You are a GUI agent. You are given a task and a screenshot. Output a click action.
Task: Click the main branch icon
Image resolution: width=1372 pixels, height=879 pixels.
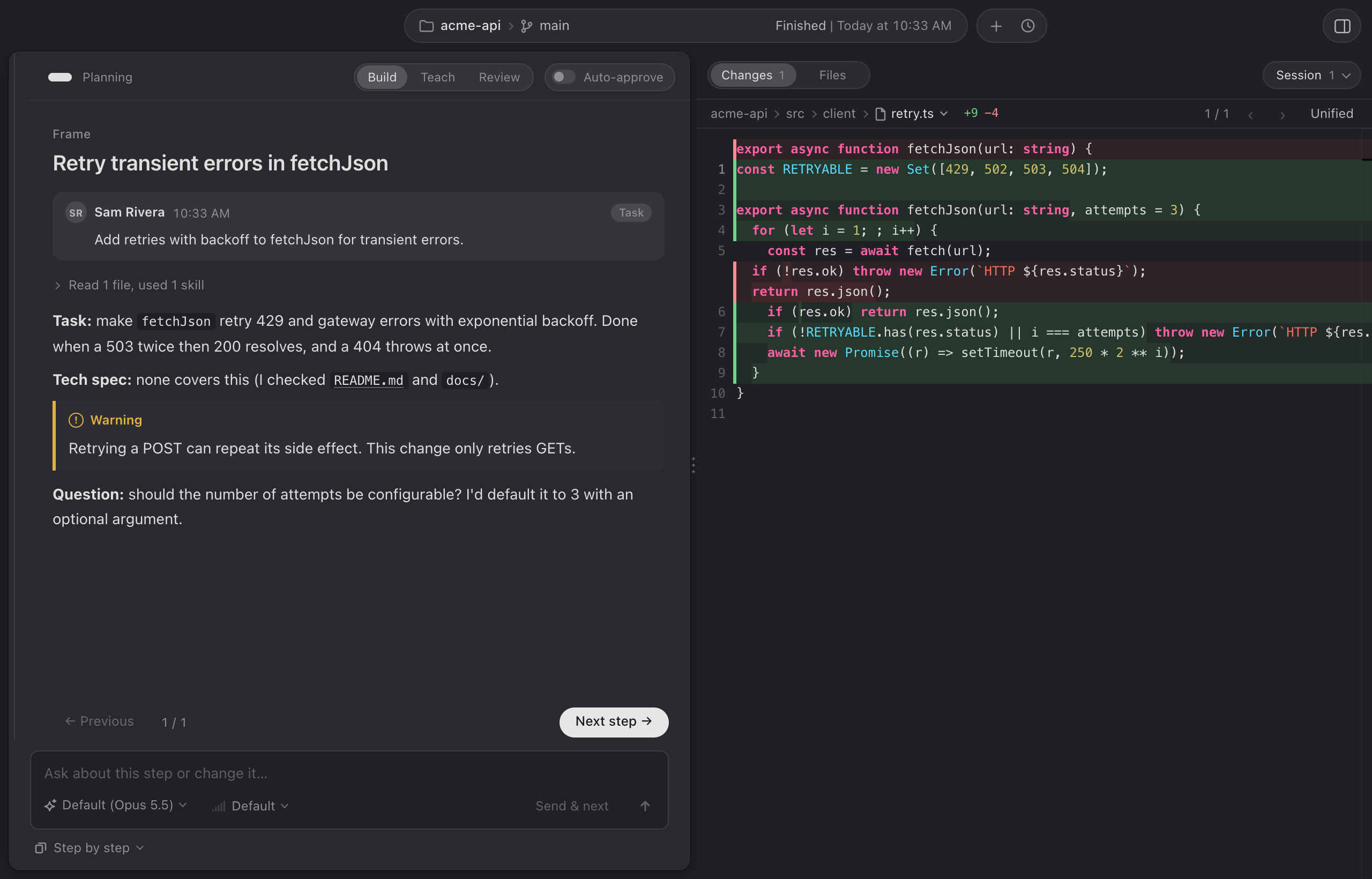click(x=527, y=26)
